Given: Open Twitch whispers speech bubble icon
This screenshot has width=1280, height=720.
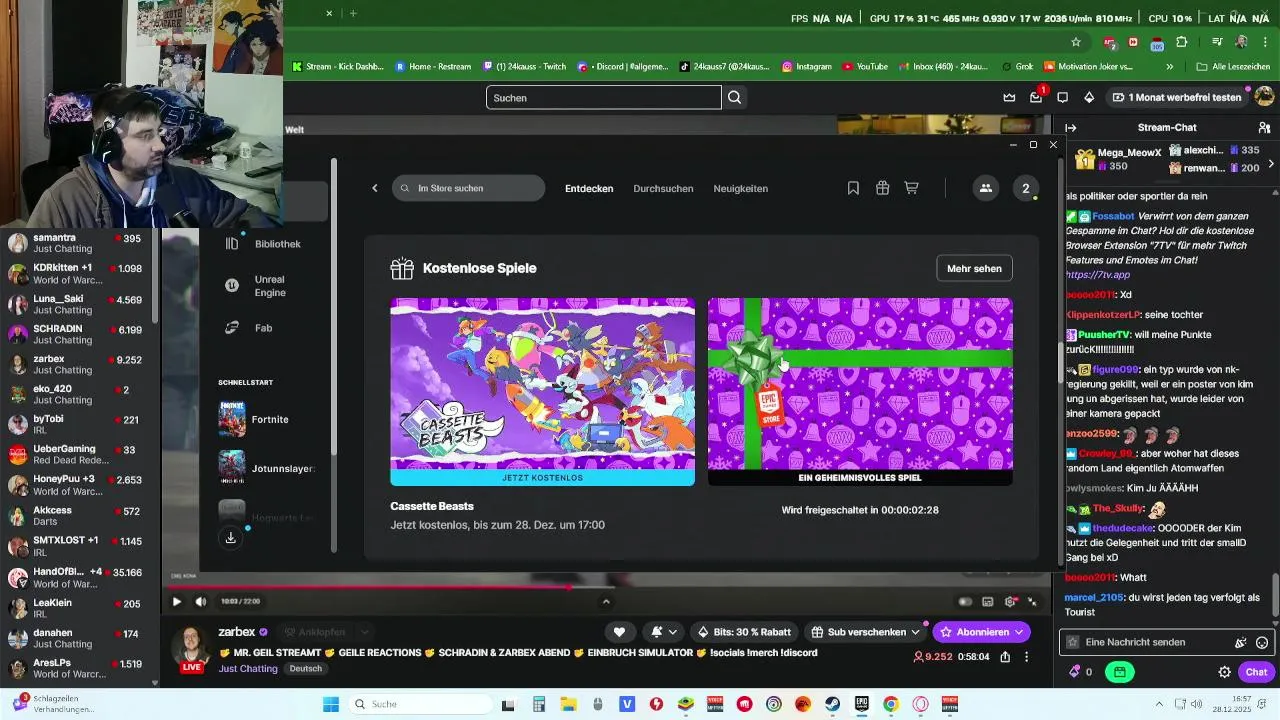Looking at the screenshot, I should coord(1062,97).
